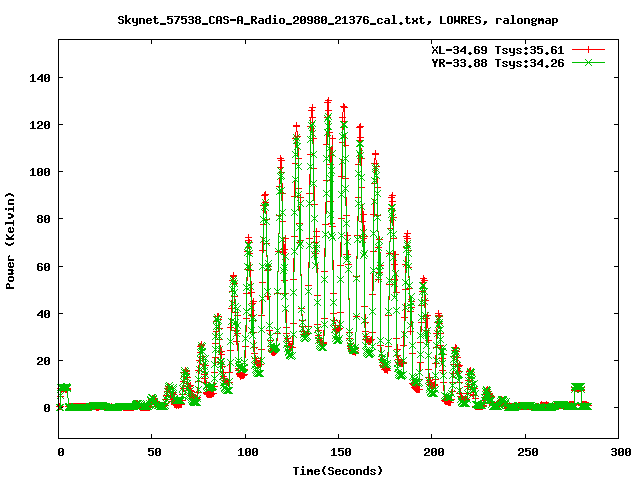Click the x-axis tick label 50
The image size is (640, 480).
[154, 452]
